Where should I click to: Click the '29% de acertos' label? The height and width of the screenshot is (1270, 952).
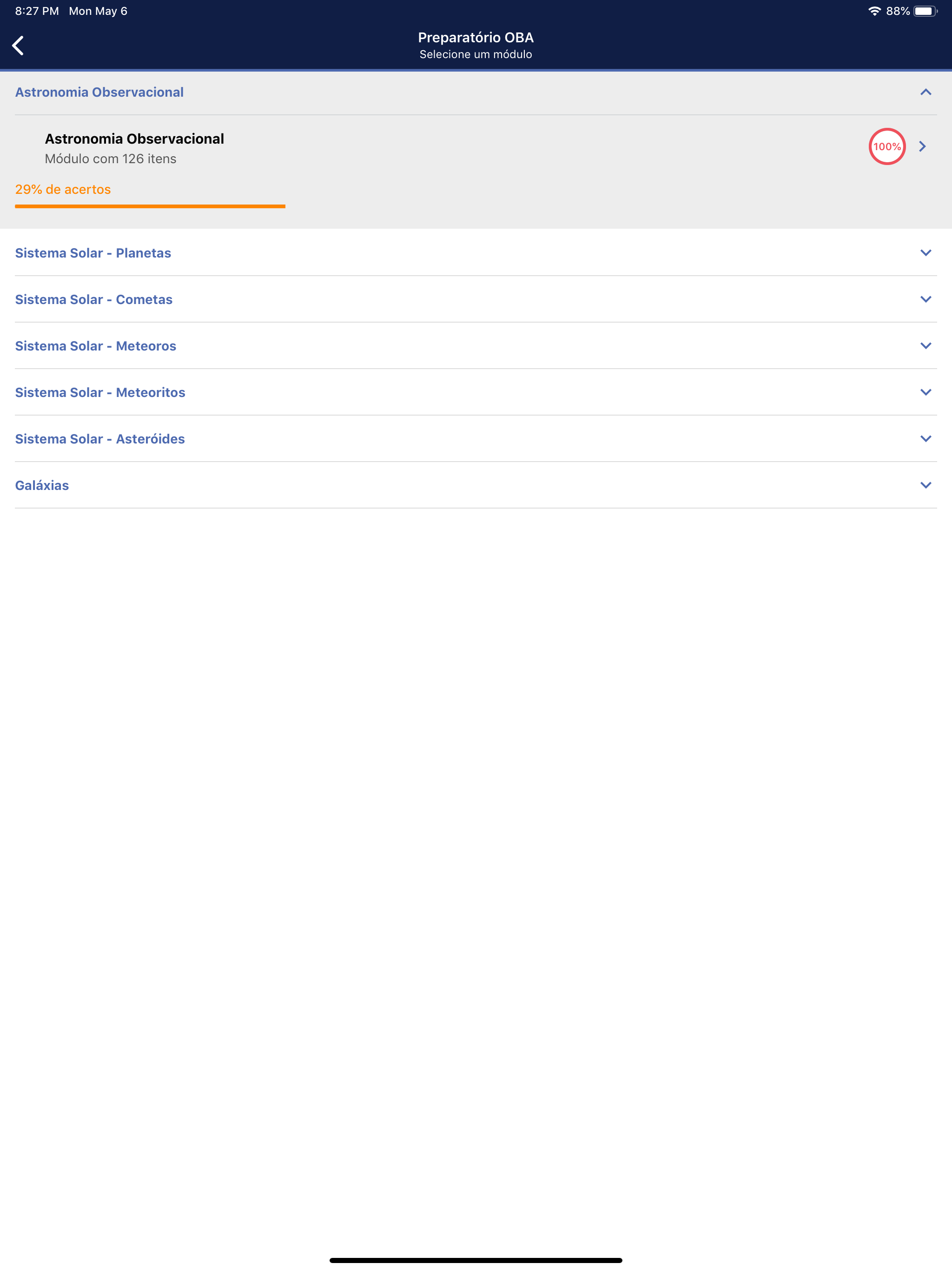pos(63,189)
